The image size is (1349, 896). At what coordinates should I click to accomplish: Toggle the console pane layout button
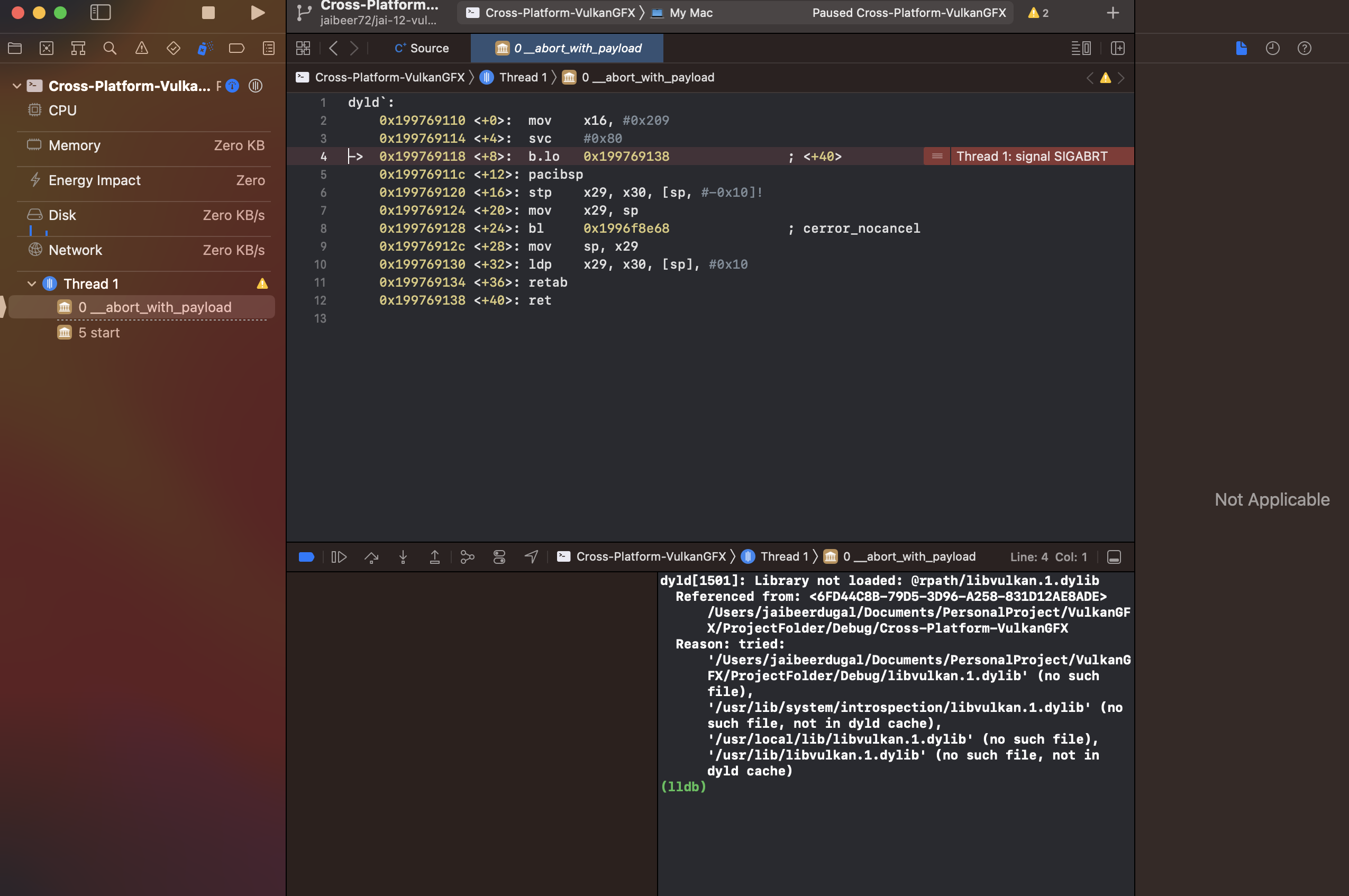pyautogui.click(x=1114, y=556)
